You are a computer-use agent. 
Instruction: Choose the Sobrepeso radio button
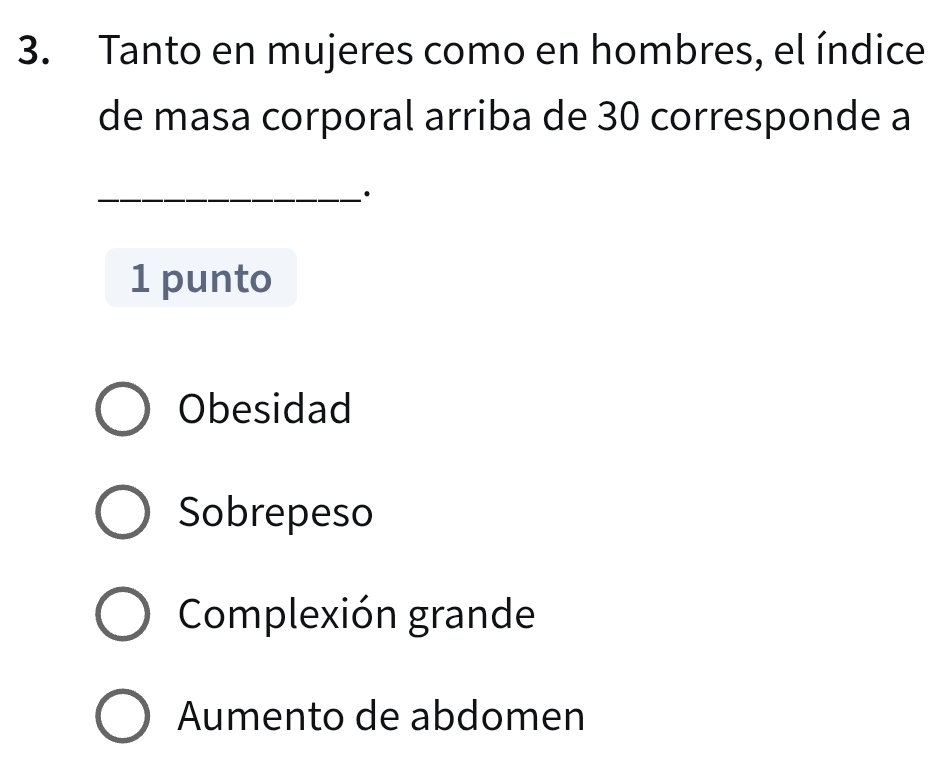121,514
